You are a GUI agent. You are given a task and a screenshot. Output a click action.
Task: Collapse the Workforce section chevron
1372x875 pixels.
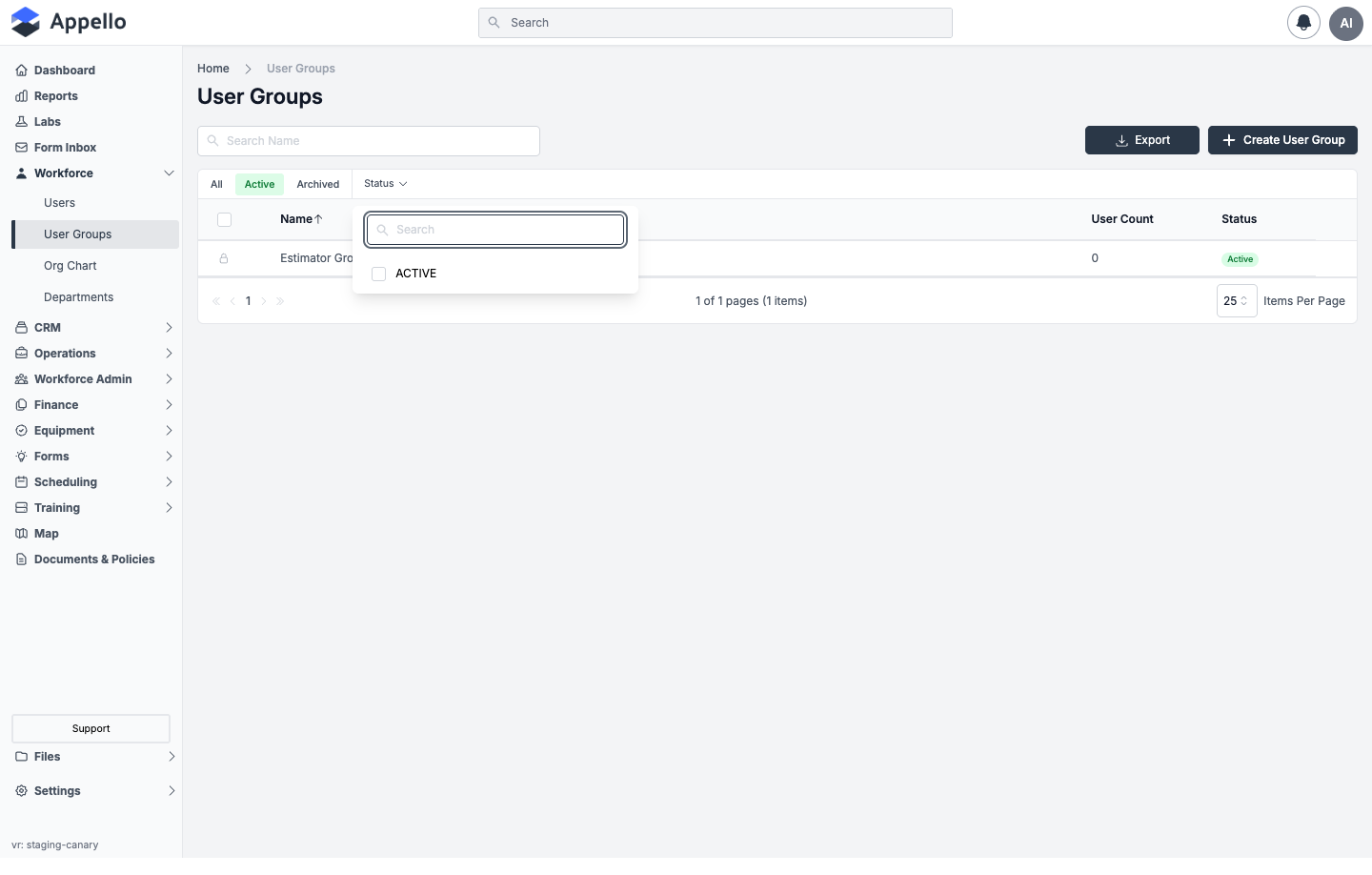click(x=169, y=173)
